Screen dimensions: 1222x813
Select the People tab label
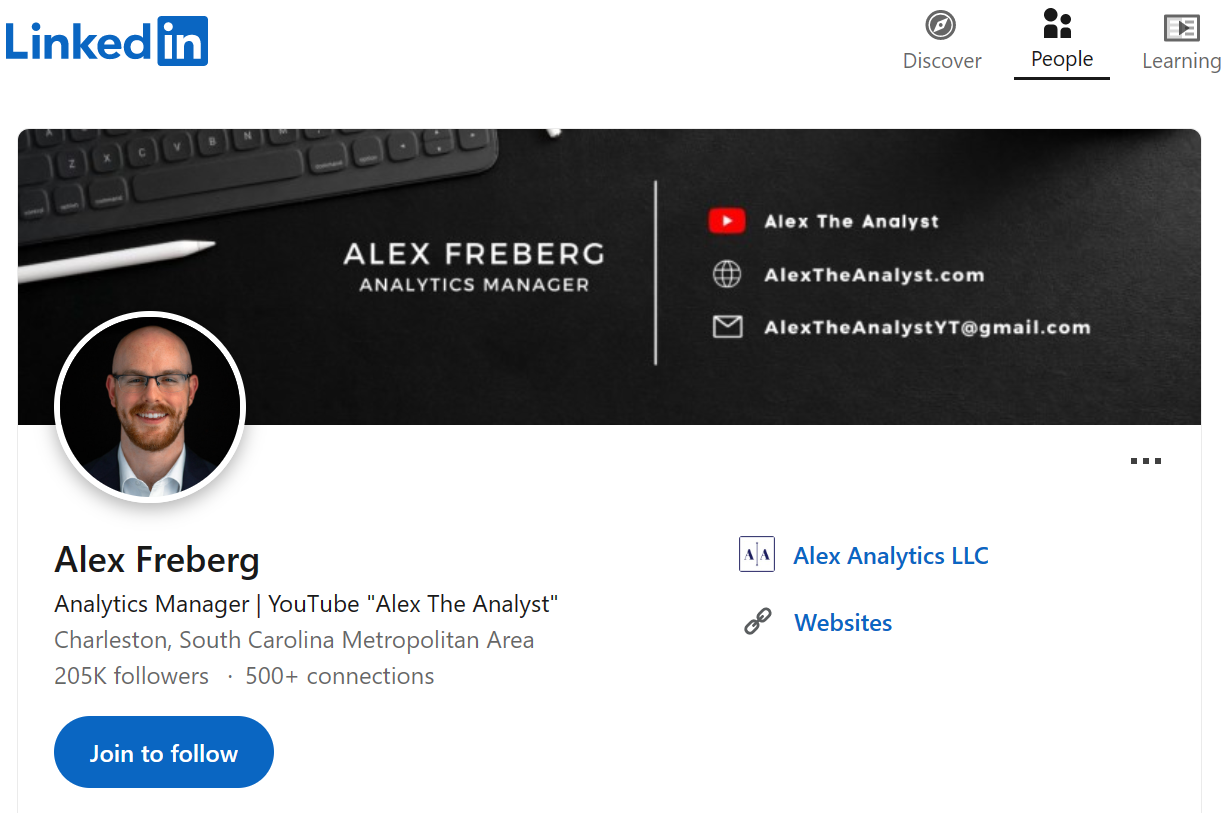[1062, 59]
